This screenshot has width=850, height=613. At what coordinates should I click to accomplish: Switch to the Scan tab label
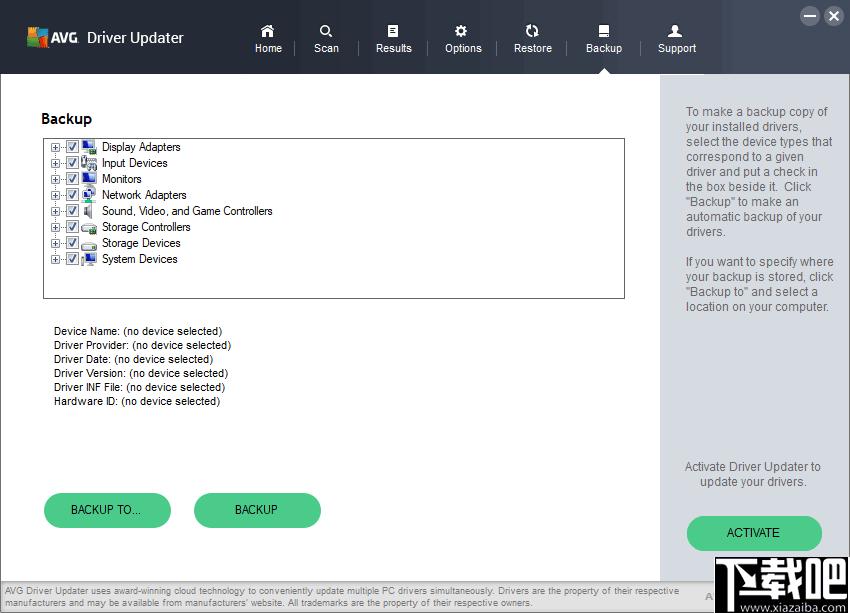326,48
